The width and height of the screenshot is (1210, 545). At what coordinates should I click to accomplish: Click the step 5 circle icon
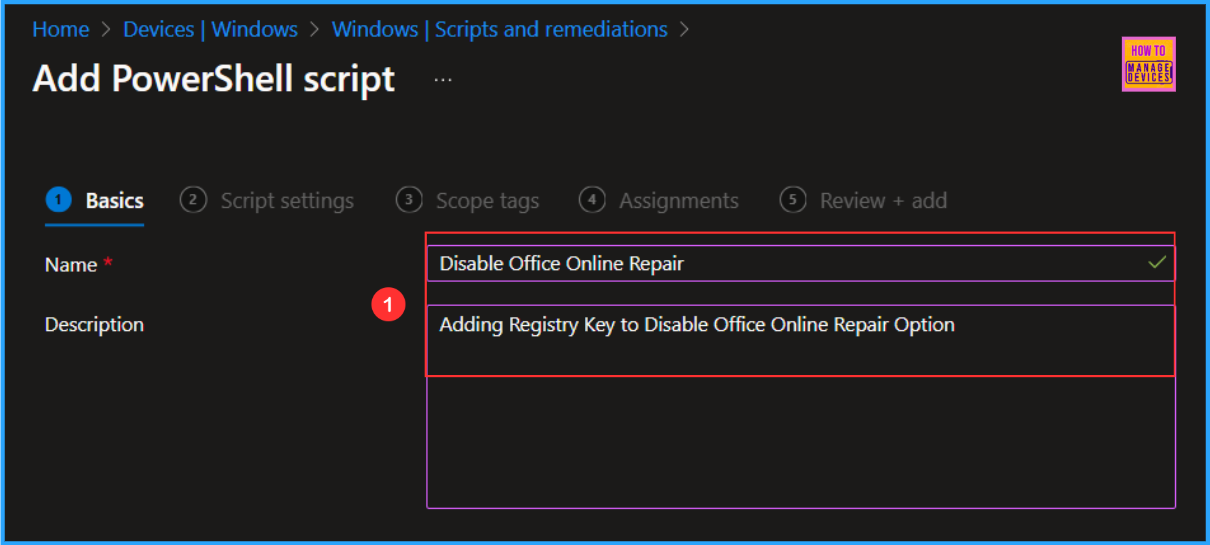[793, 200]
